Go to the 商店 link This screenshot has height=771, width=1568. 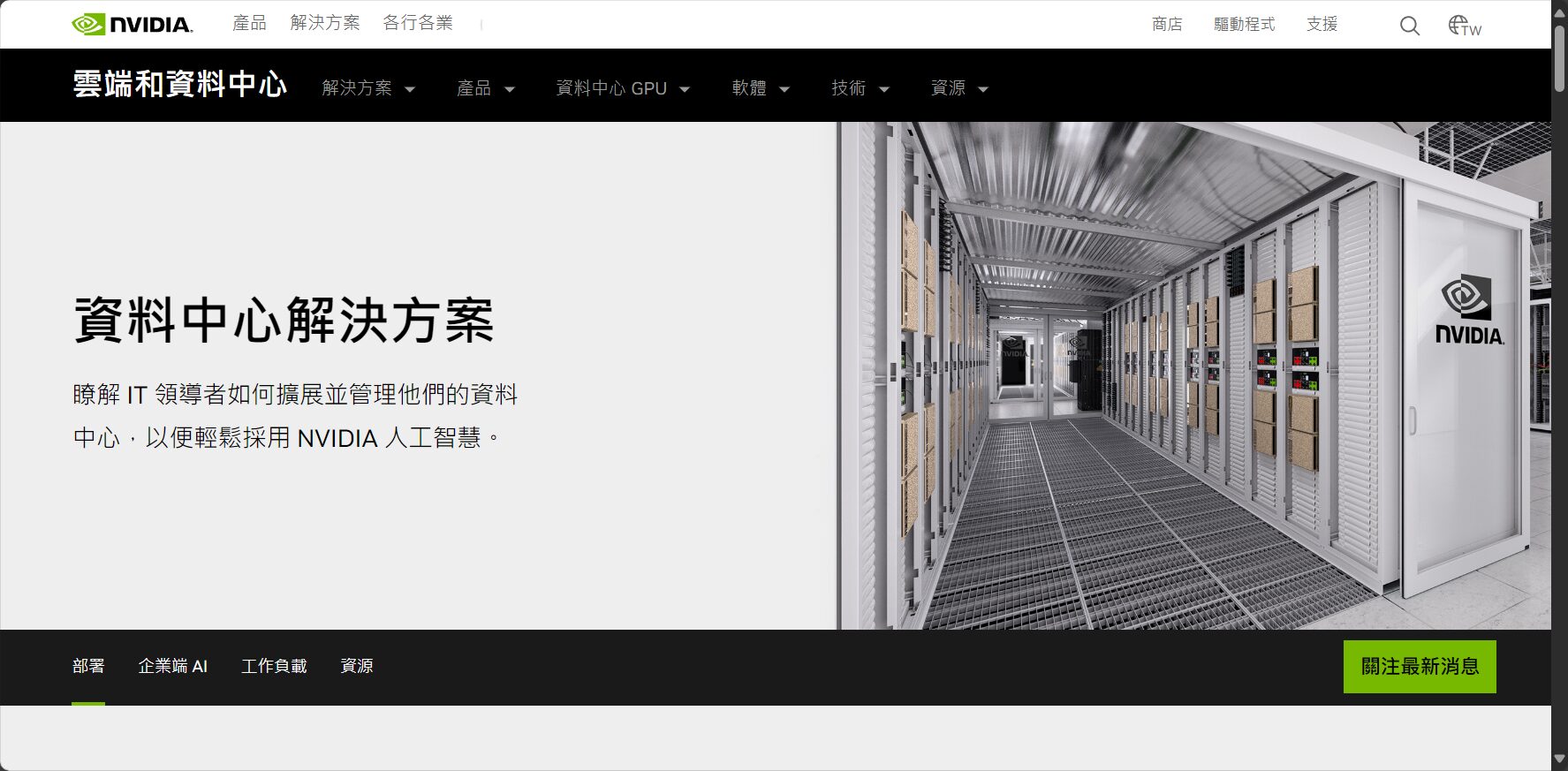click(x=1167, y=24)
